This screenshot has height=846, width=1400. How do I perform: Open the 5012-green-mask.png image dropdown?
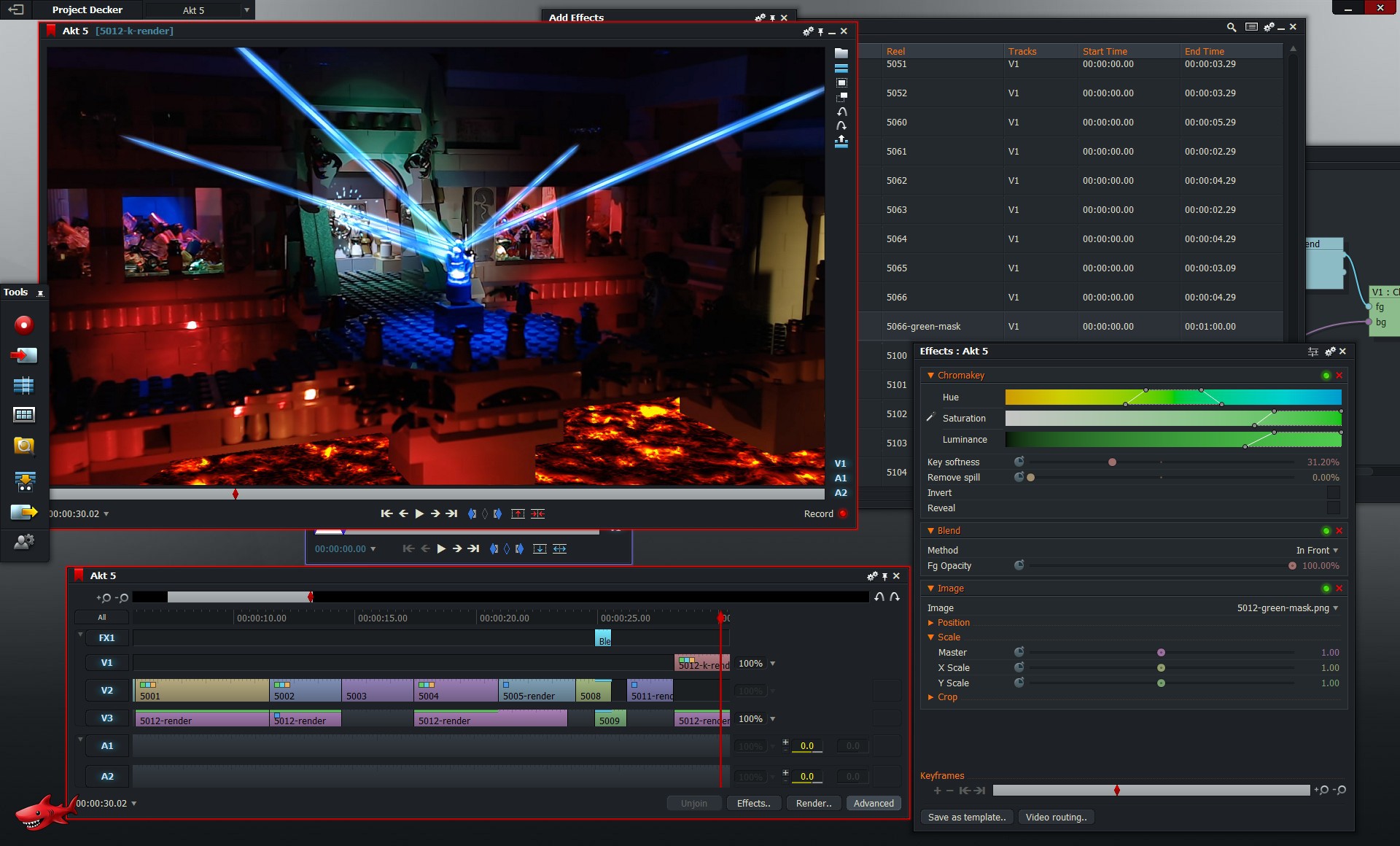coord(1288,608)
